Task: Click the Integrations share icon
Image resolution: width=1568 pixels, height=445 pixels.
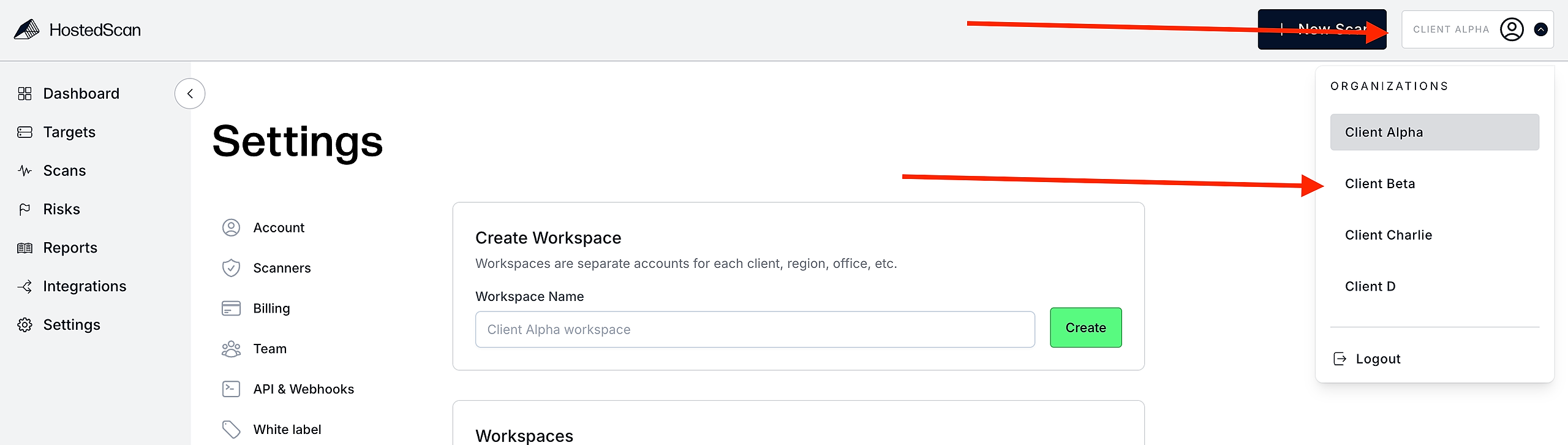Action: pyautogui.click(x=24, y=287)
